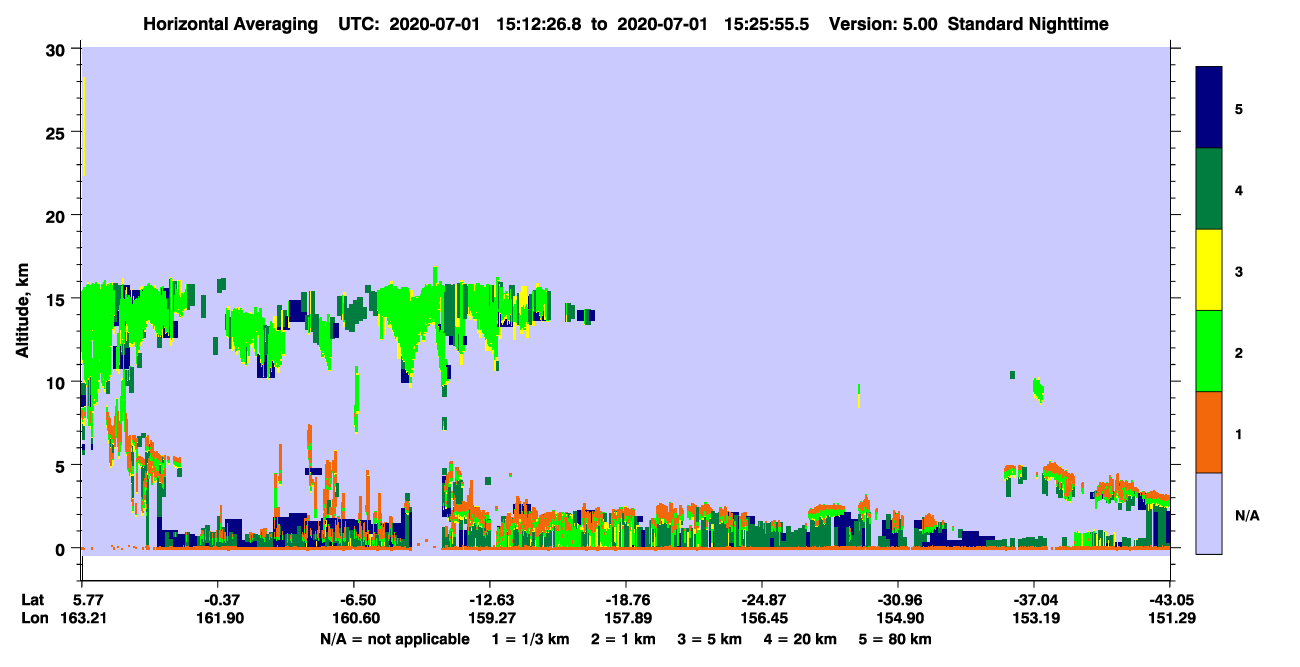This screenshot has height=667, width=1300.
Task: Click the lavender N/A colorbar segment
Action: point(1209,513)
